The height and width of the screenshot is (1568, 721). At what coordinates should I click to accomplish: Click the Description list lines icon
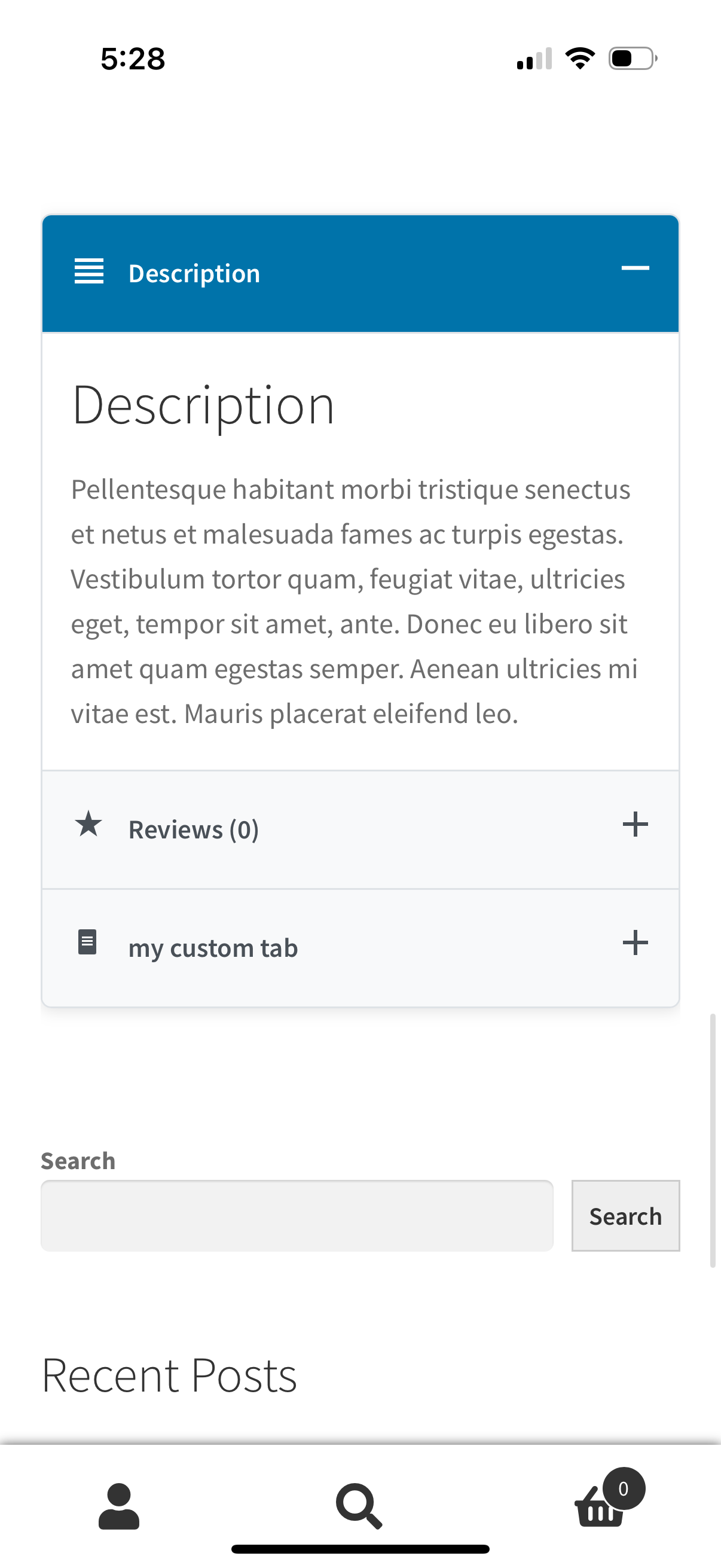(89, 271)
